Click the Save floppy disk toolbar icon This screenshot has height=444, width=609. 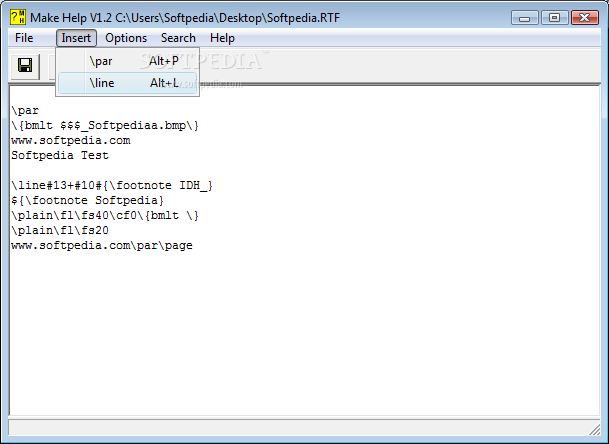coord(25,66)
